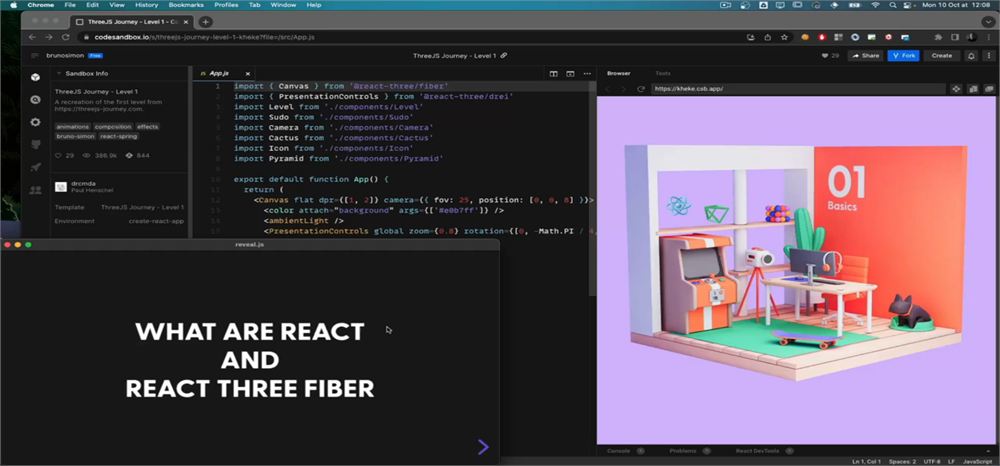Open the Live collaboration people icon
1000x466 pixels.
36,189
